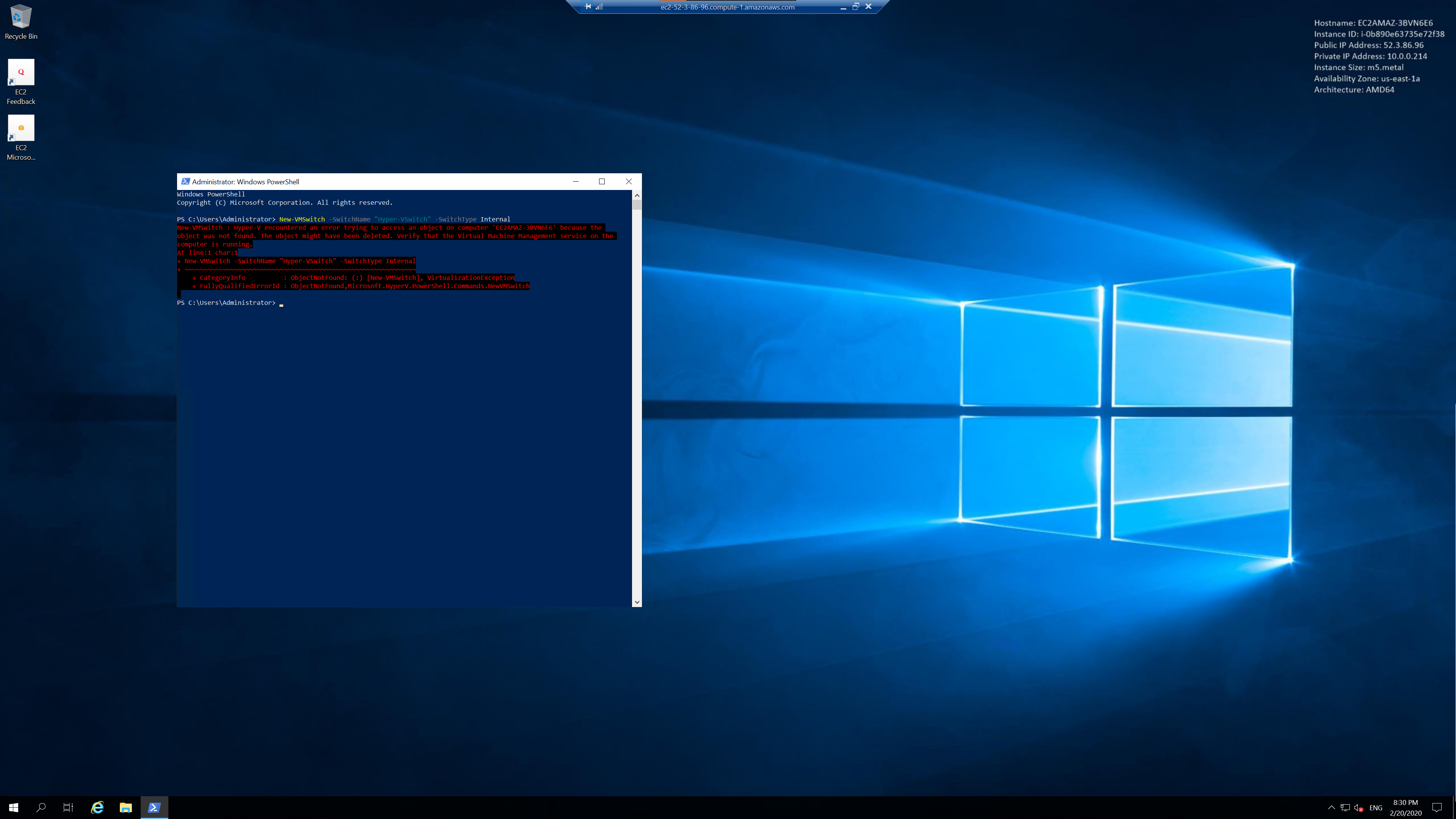Launch Internet Explorer from the taskbar
The height and width of the screenshot is (819, 1456).
(x=97, y=807)
